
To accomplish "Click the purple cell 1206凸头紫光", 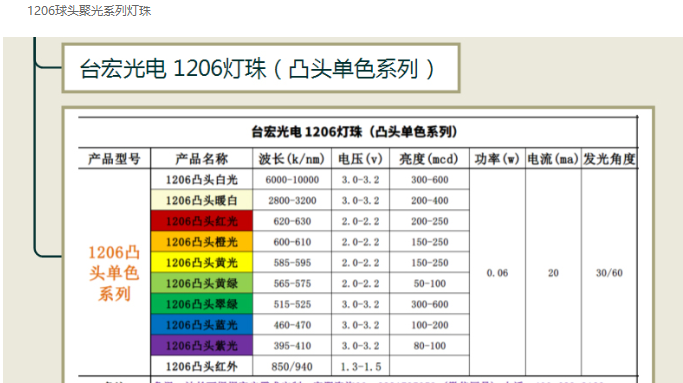I will [x=202, y=346].
